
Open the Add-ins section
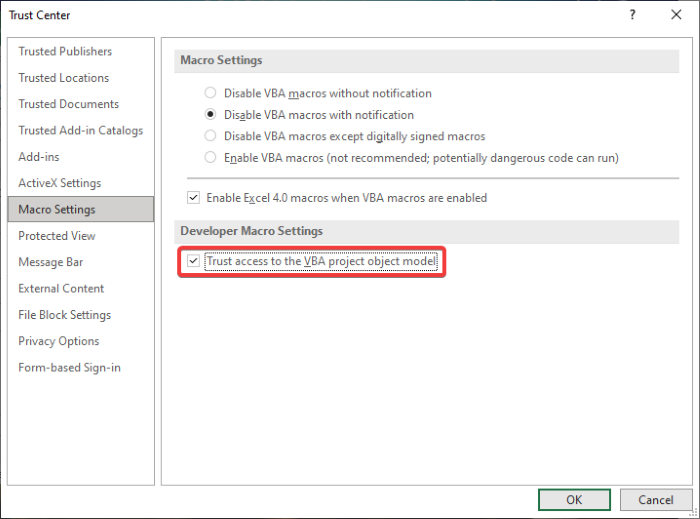click(39, 157)
